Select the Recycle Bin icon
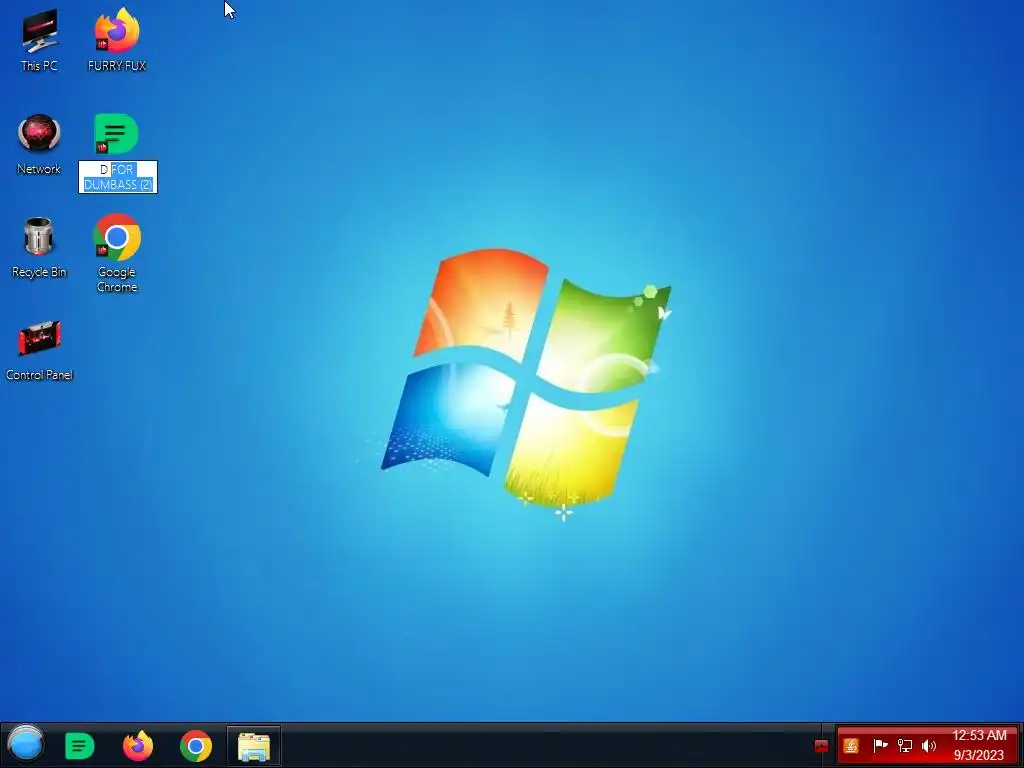 (x=39, y=247)
